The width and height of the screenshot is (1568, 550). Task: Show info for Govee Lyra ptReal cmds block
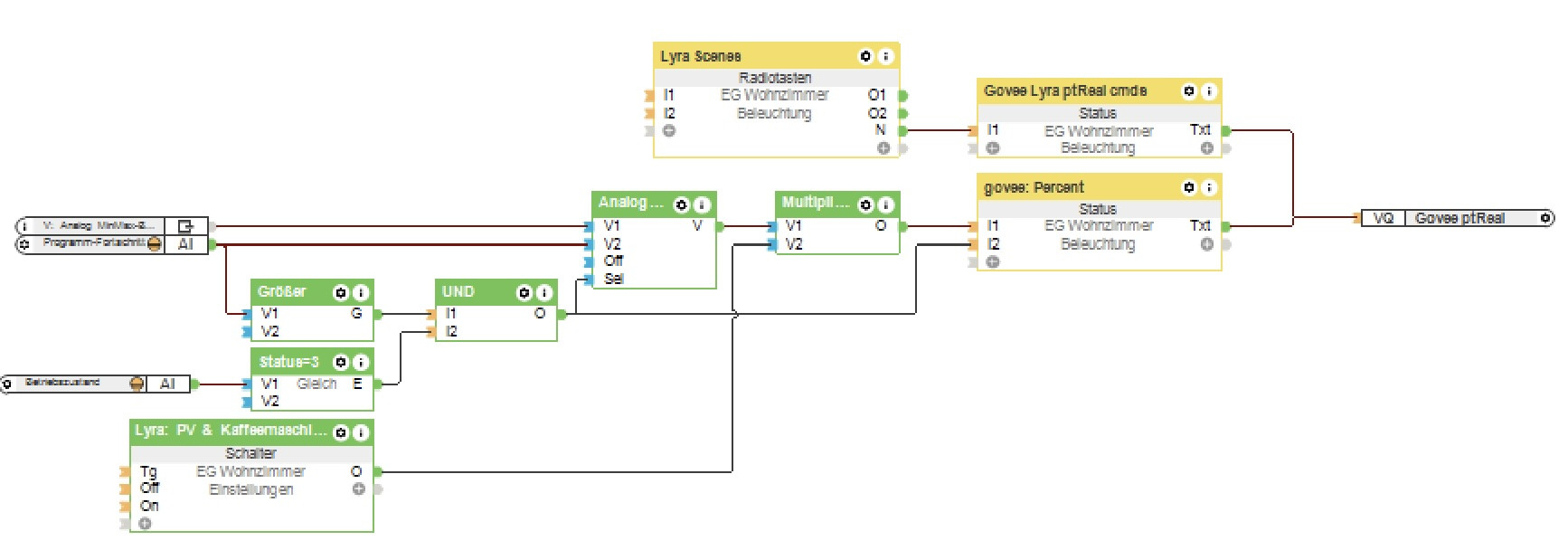tap(1209, 91)
